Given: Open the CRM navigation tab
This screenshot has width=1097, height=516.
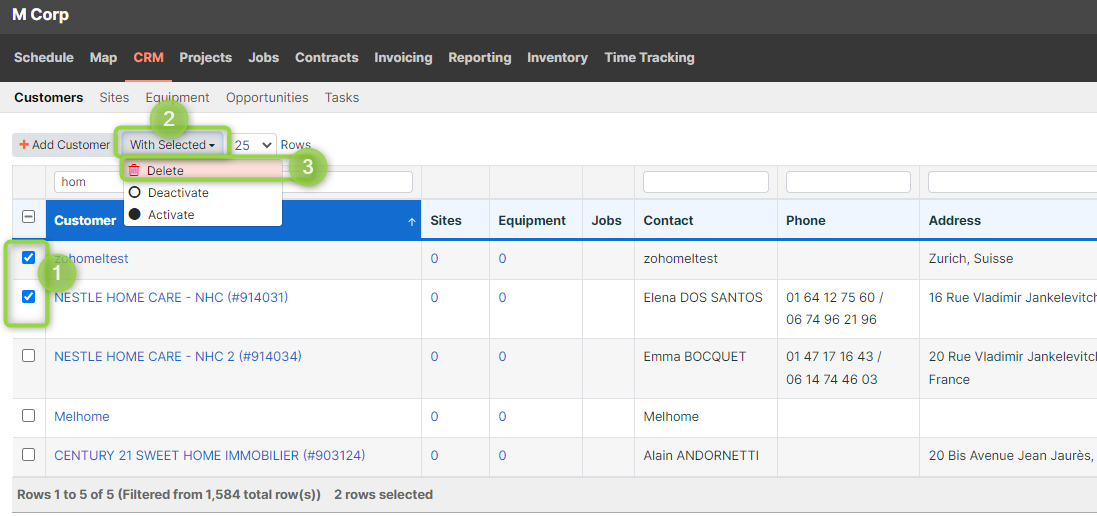Looking at the screenshot, I should point(148,57).
